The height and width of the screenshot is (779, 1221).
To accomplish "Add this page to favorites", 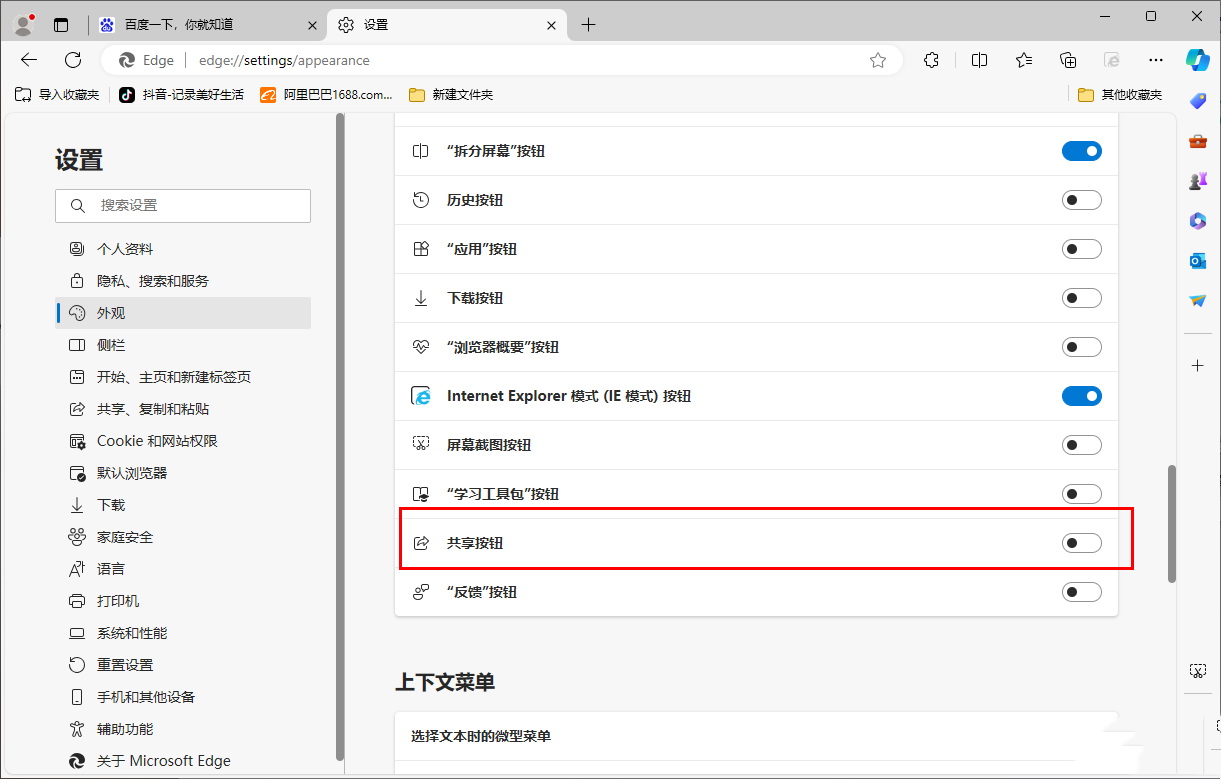I will coord(877,60).
